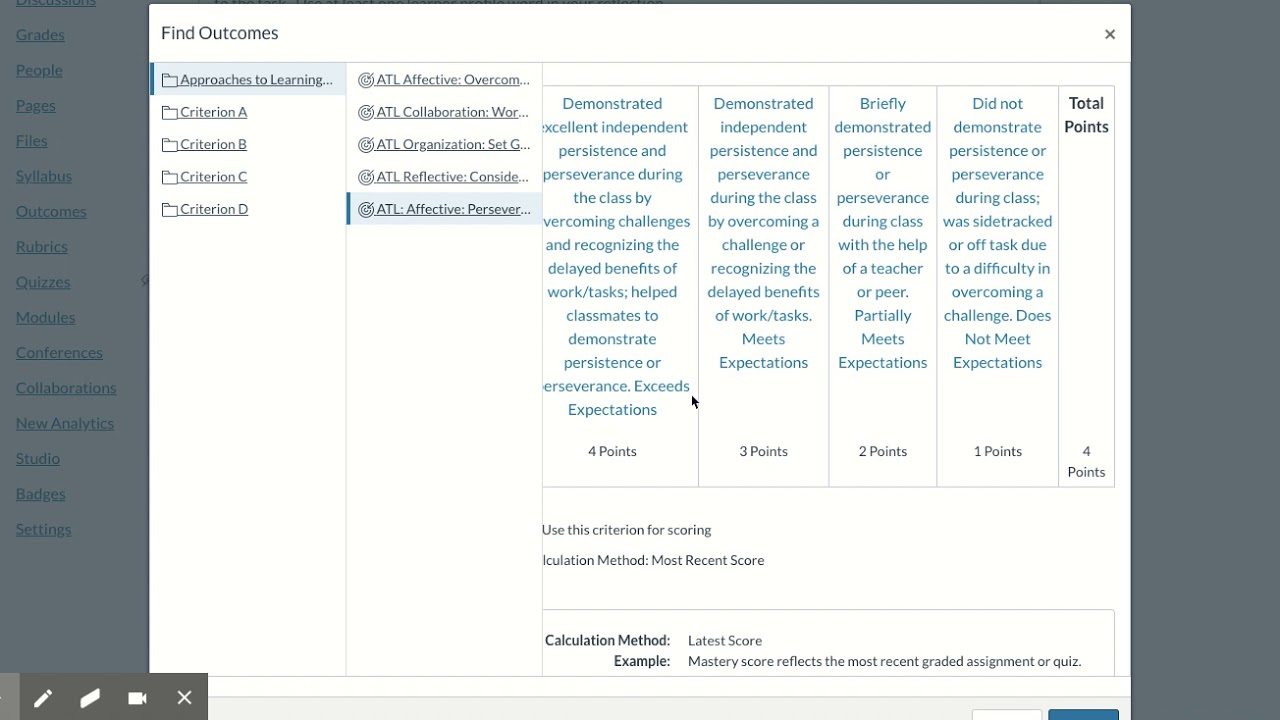Open Conferences in course navigation
Image resolution: width=1280 pixels, height=720 pixels.
click(x=59, y=352)
